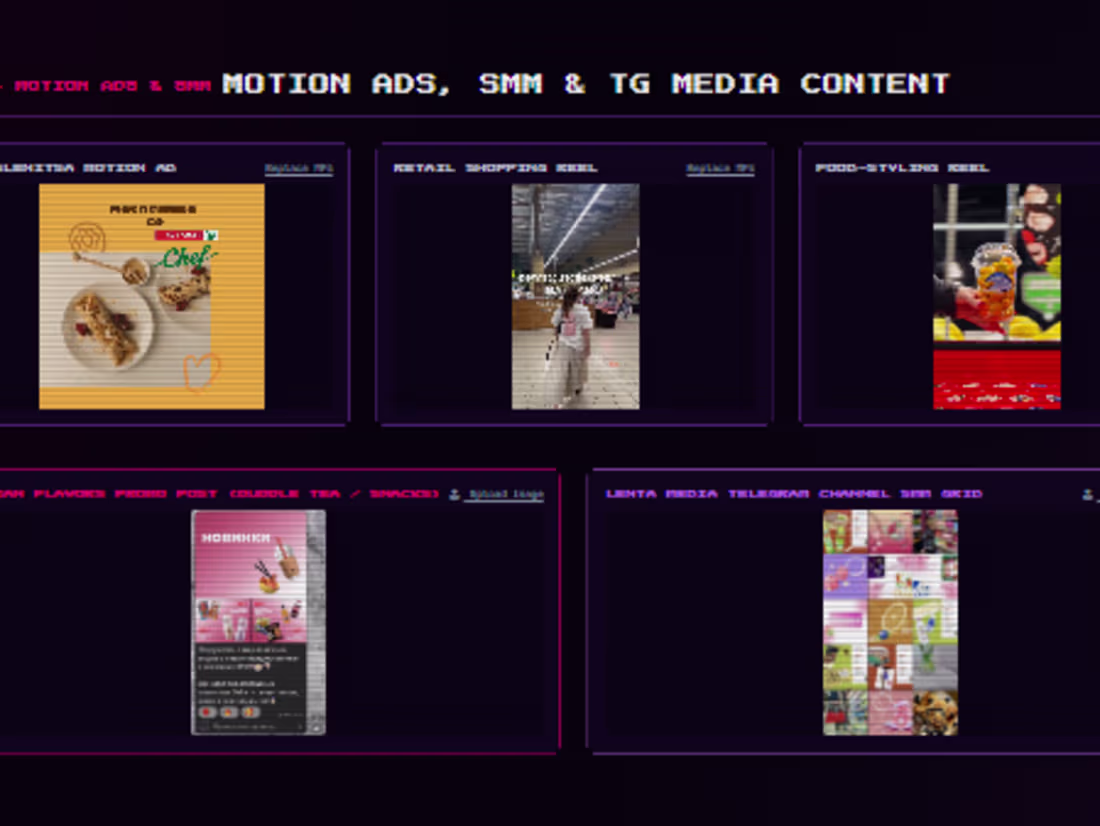This screenshot has width=1100, height=826.
Task: Open the pink promo post image thumbnail
Action: pyautogui.click(x=259, y=622)
